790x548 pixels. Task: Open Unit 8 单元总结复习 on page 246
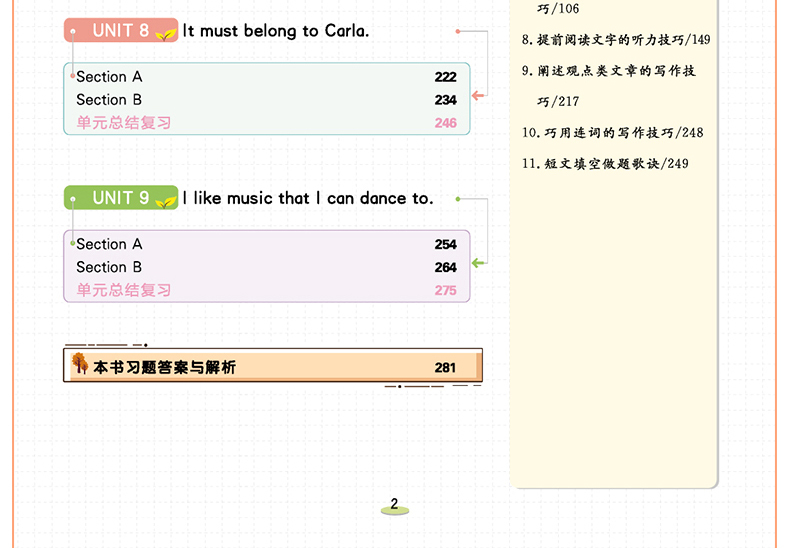click(124, 123)
